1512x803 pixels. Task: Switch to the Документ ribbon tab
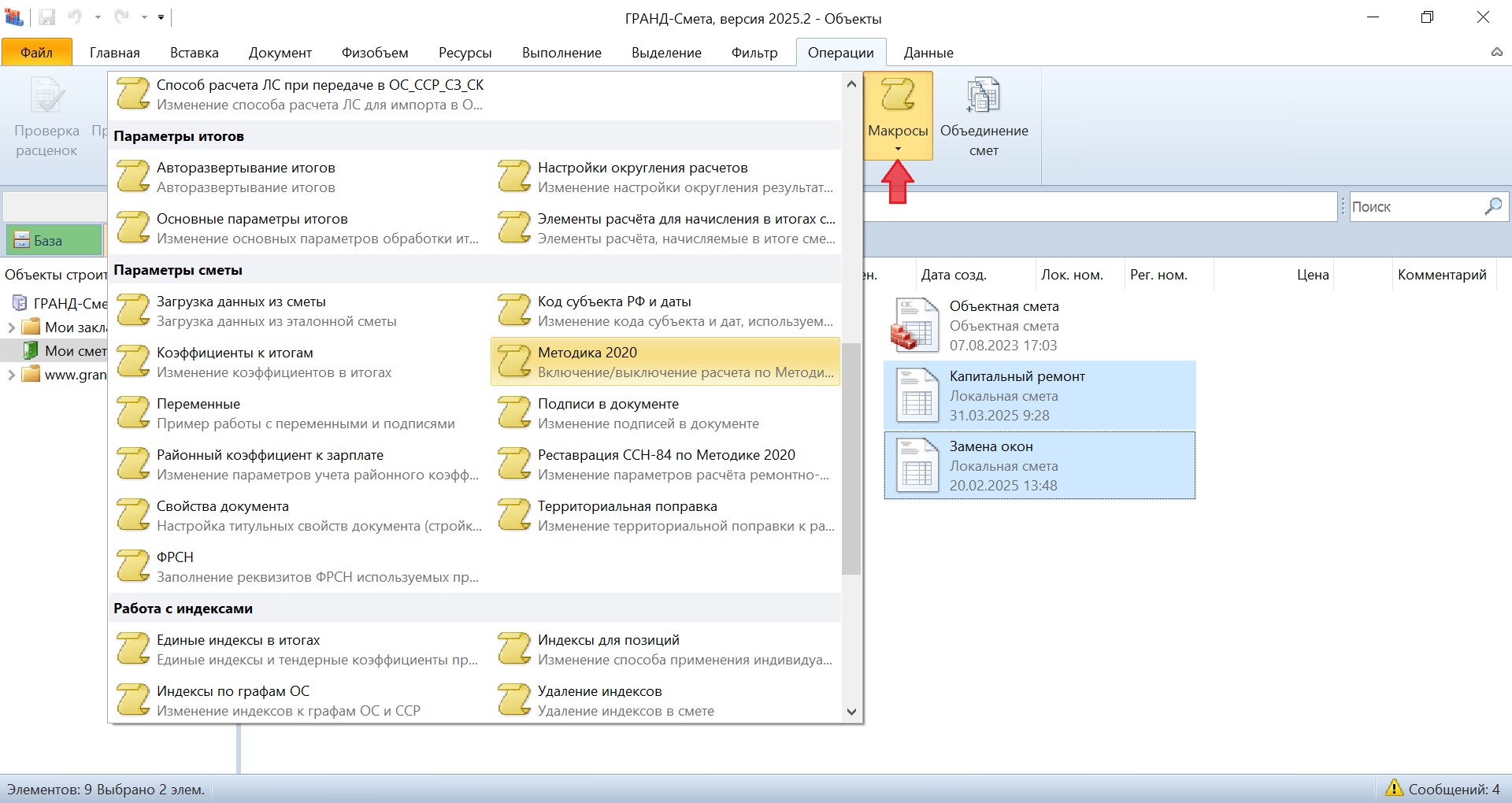(280, 53)
